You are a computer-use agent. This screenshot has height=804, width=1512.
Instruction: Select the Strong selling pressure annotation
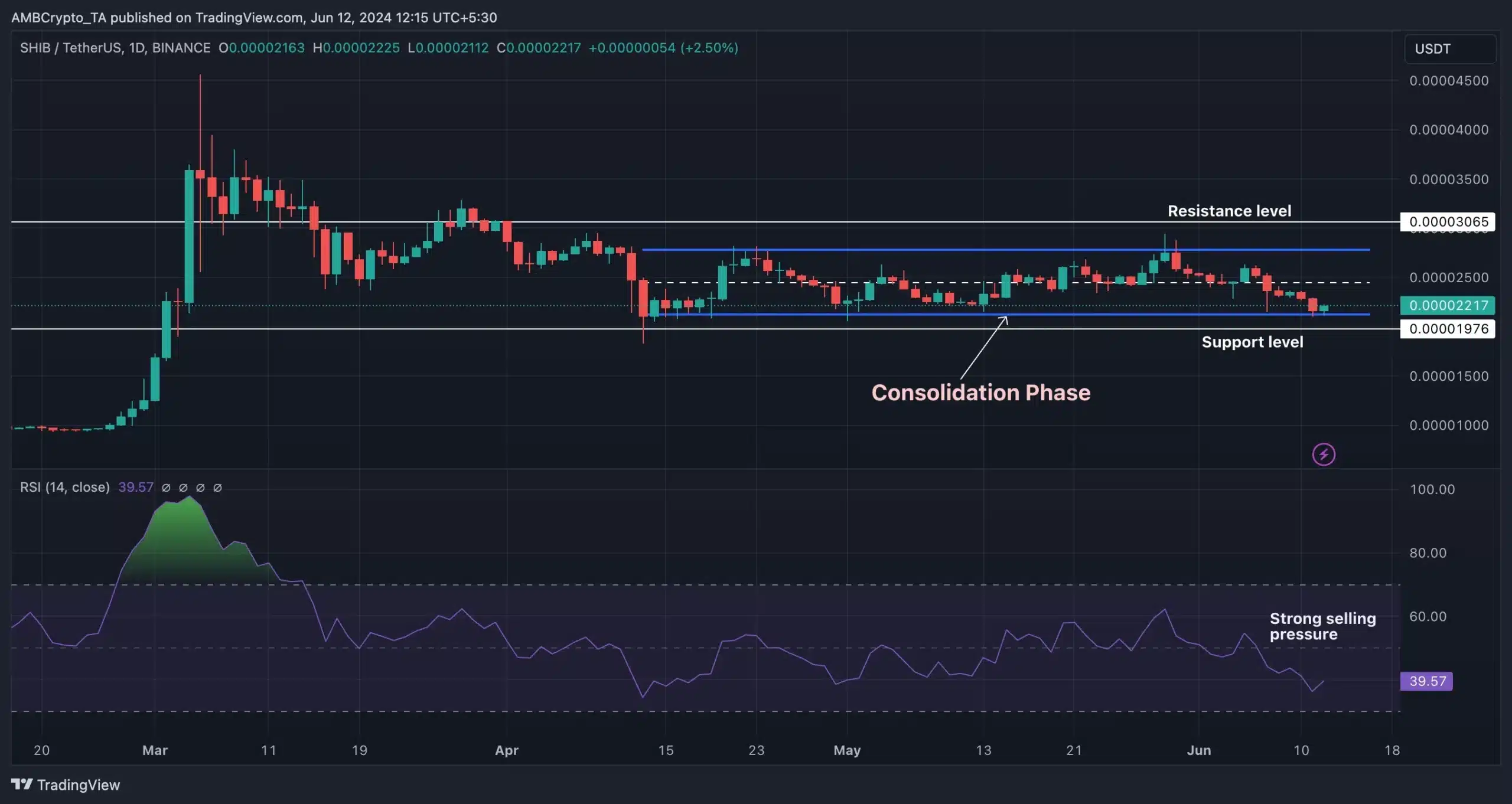(1322, 626)
